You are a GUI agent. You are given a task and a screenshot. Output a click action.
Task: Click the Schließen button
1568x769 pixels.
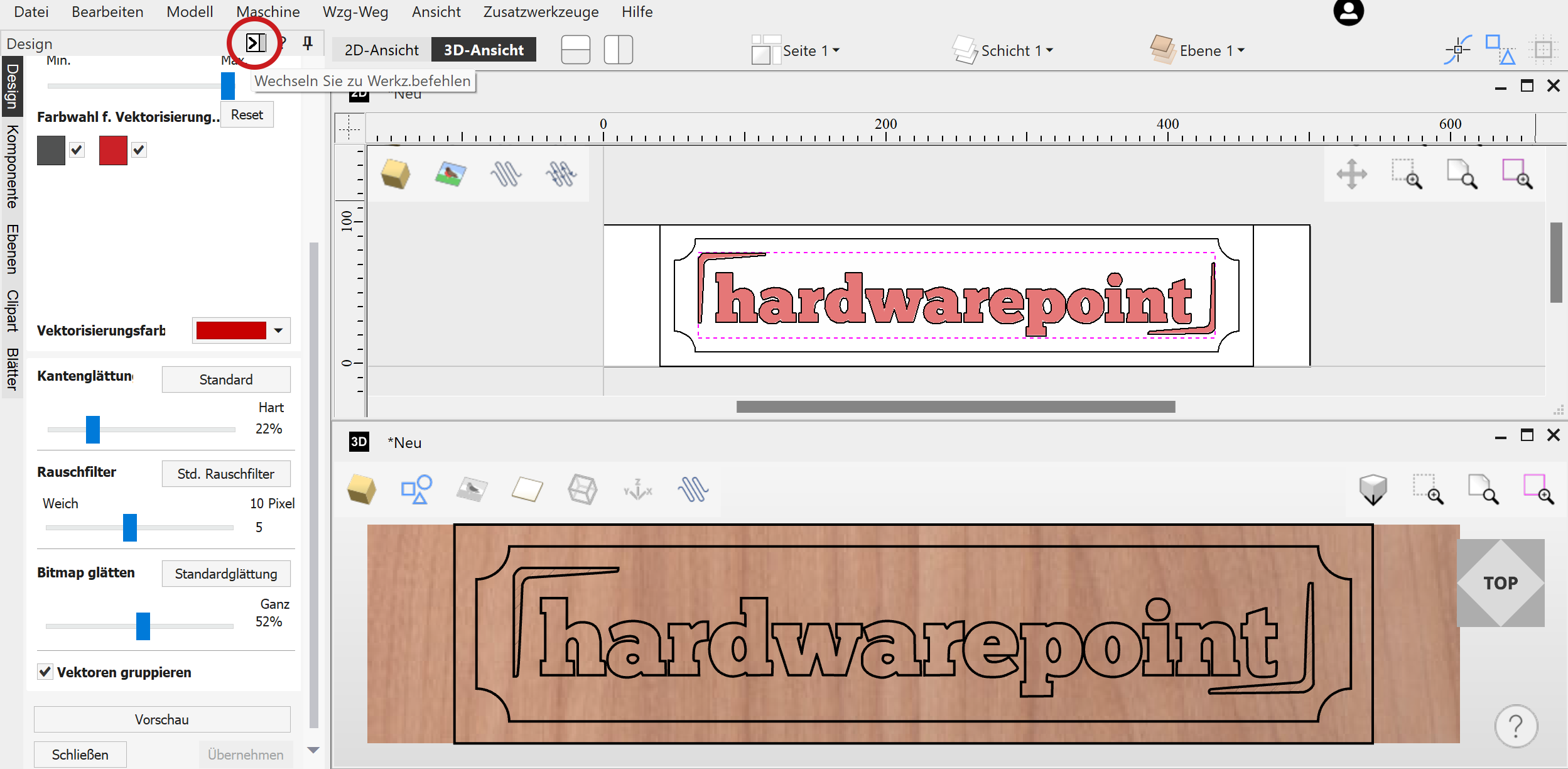coord(80,755)
